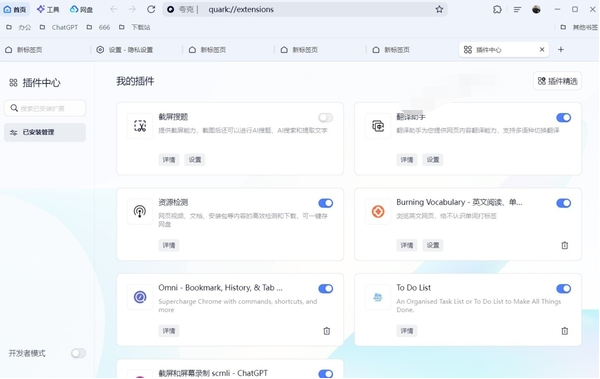600x379 pixels.
Task: Select 已安装管理 in the sidebar
Action: coord(45,132)
